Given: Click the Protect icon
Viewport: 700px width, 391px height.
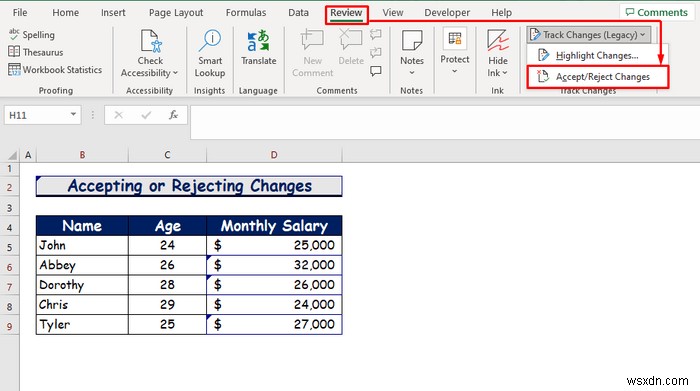Looking at the screenshot, I should pyautogui.click(x=454, y=39).
